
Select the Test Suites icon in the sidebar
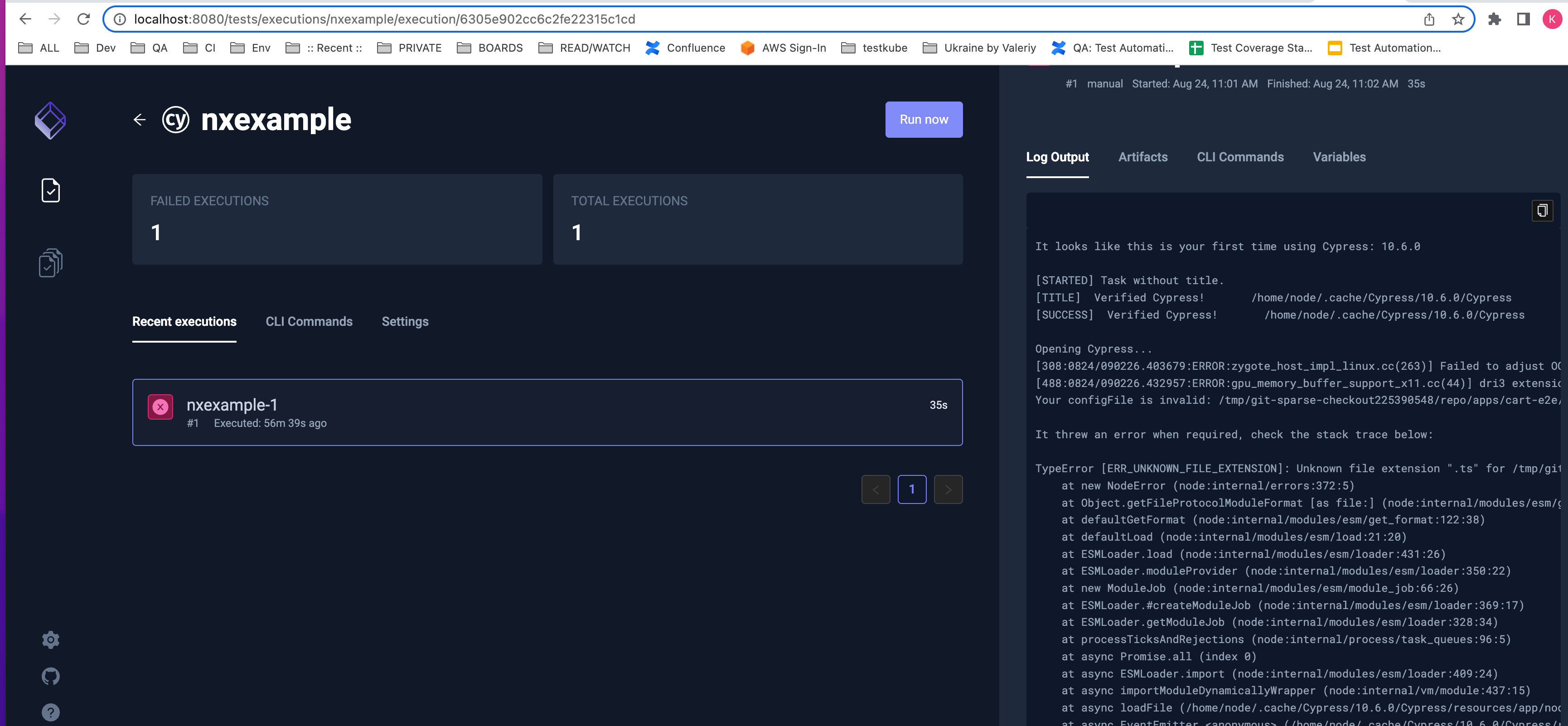coord(50,262)
